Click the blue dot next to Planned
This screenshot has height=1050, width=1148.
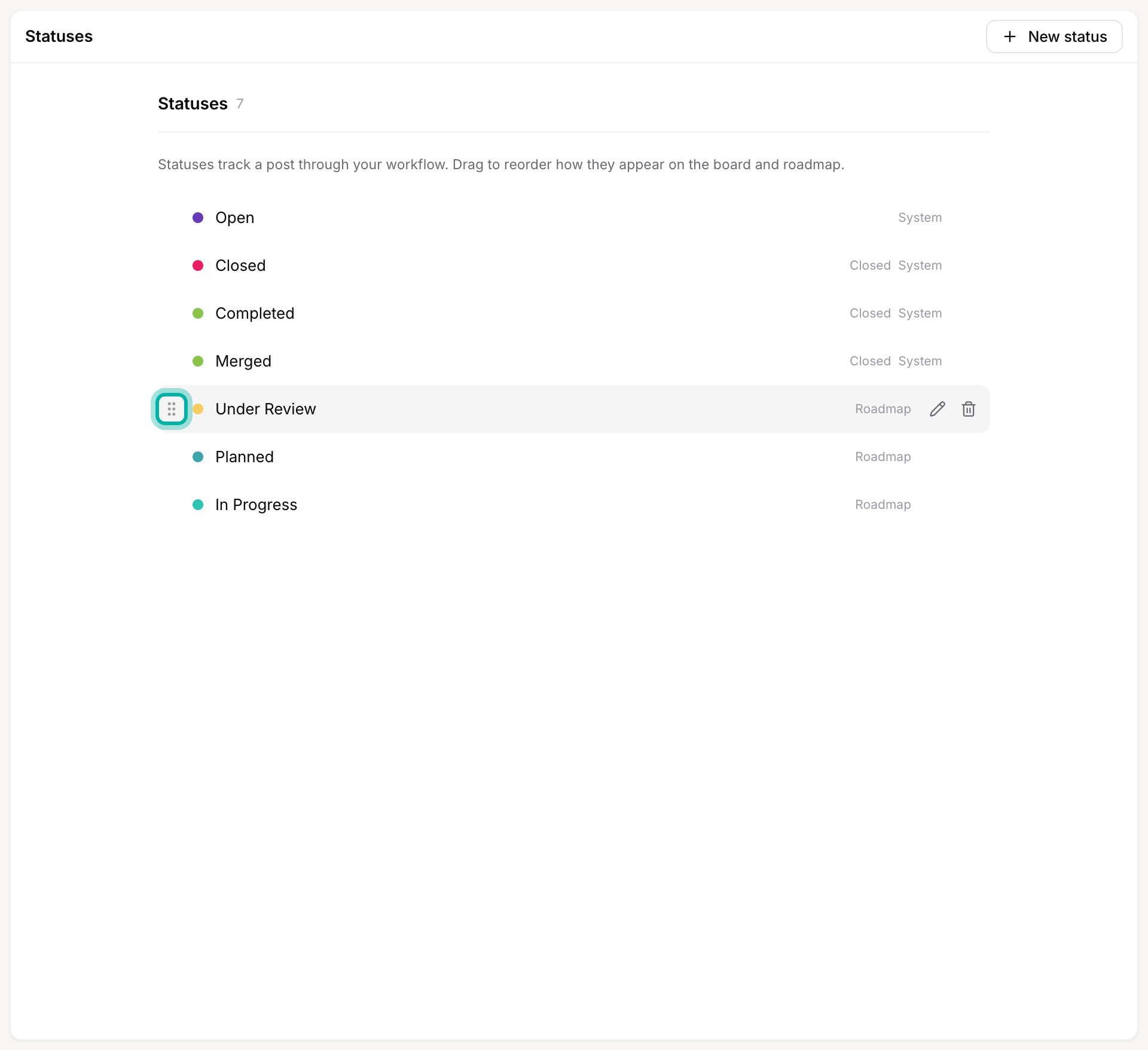(198, 457)
